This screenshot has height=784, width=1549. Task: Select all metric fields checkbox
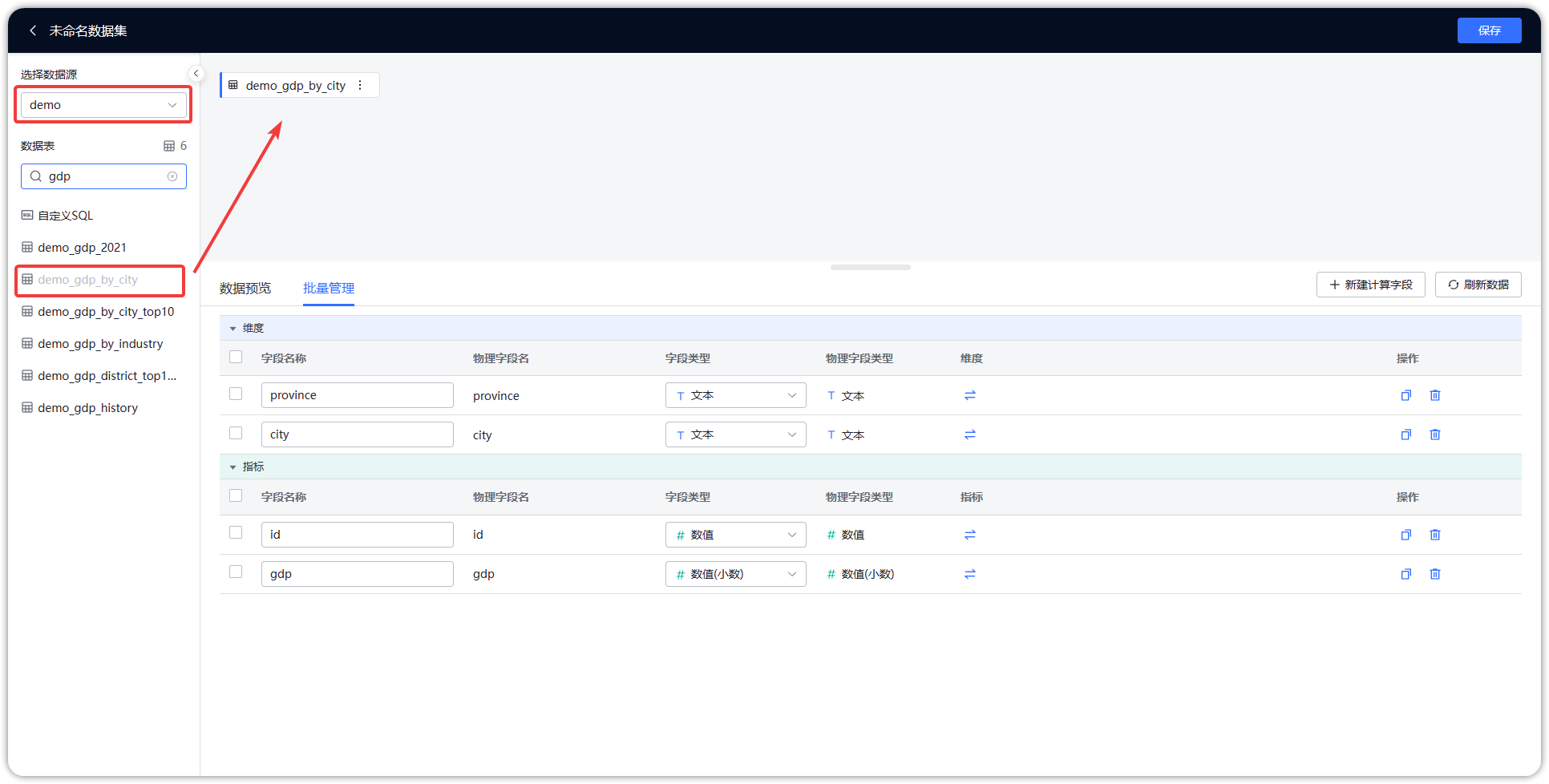click(236, 496)
